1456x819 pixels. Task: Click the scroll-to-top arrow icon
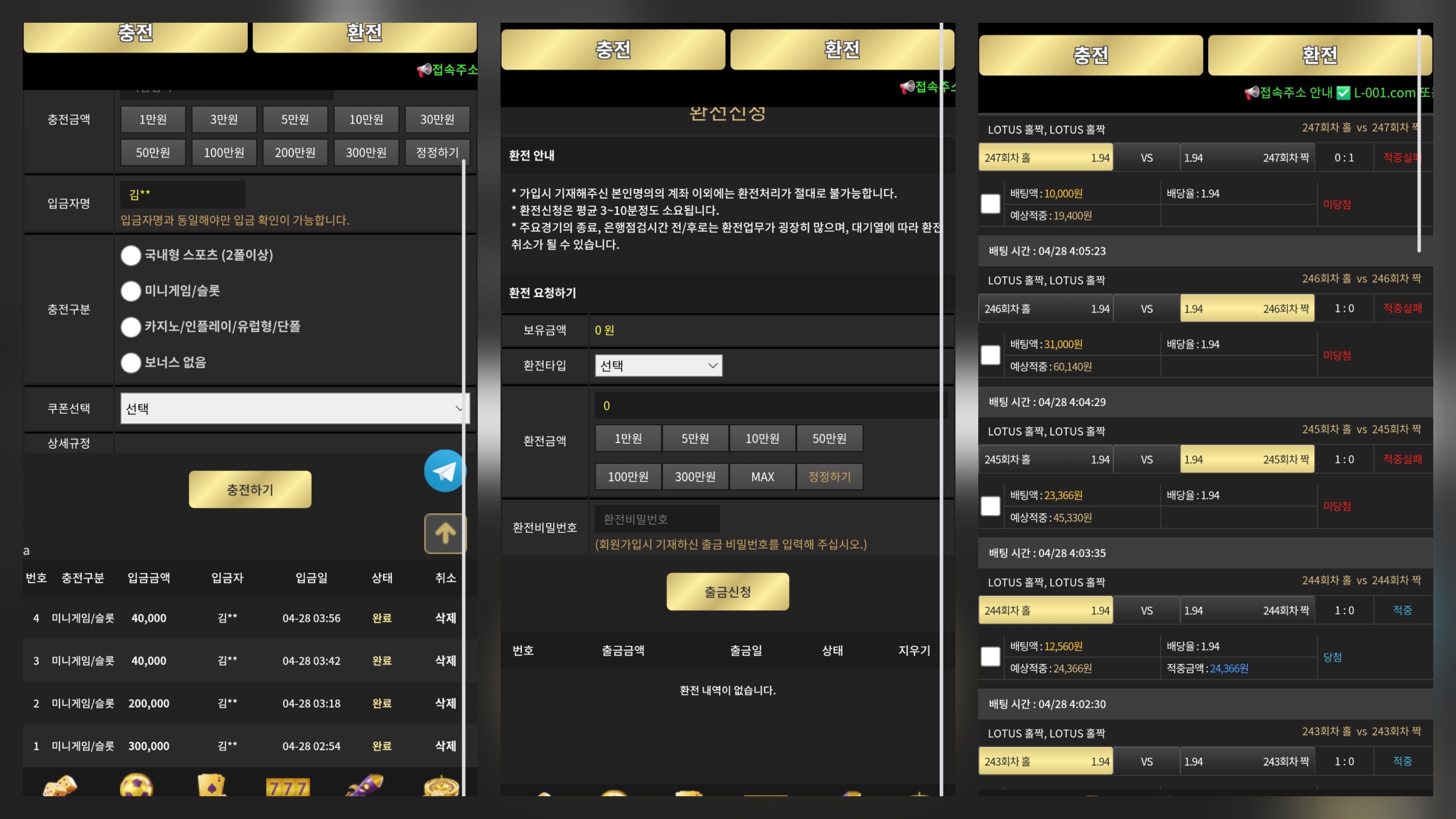[x=445, y=533]
